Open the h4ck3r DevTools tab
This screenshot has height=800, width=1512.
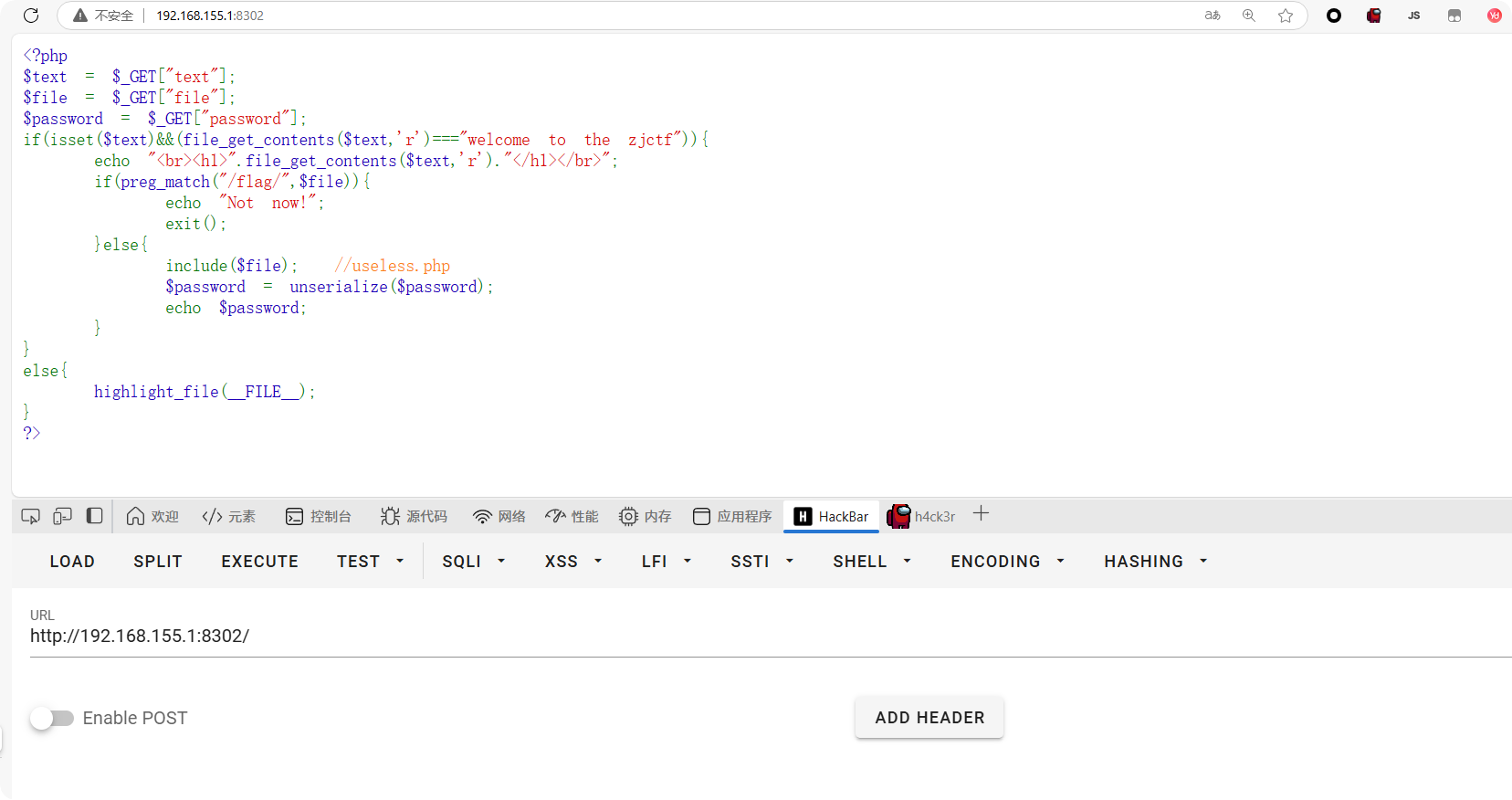[921, 517]
